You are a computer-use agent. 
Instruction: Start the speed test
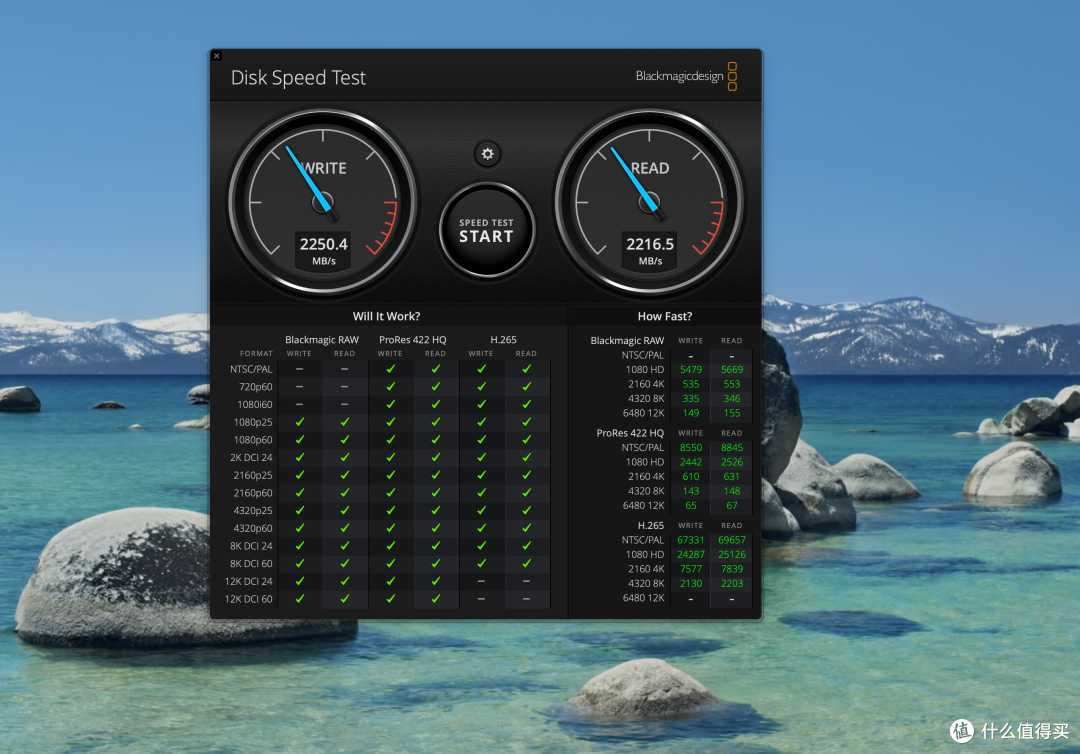point(487,231)
